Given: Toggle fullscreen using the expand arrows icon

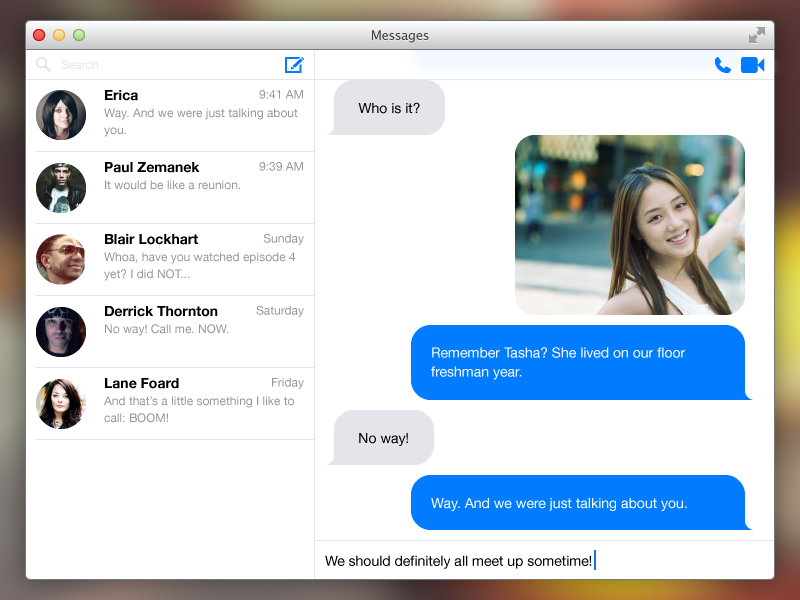Looking at the screenshot, I should tap(757, 35).
